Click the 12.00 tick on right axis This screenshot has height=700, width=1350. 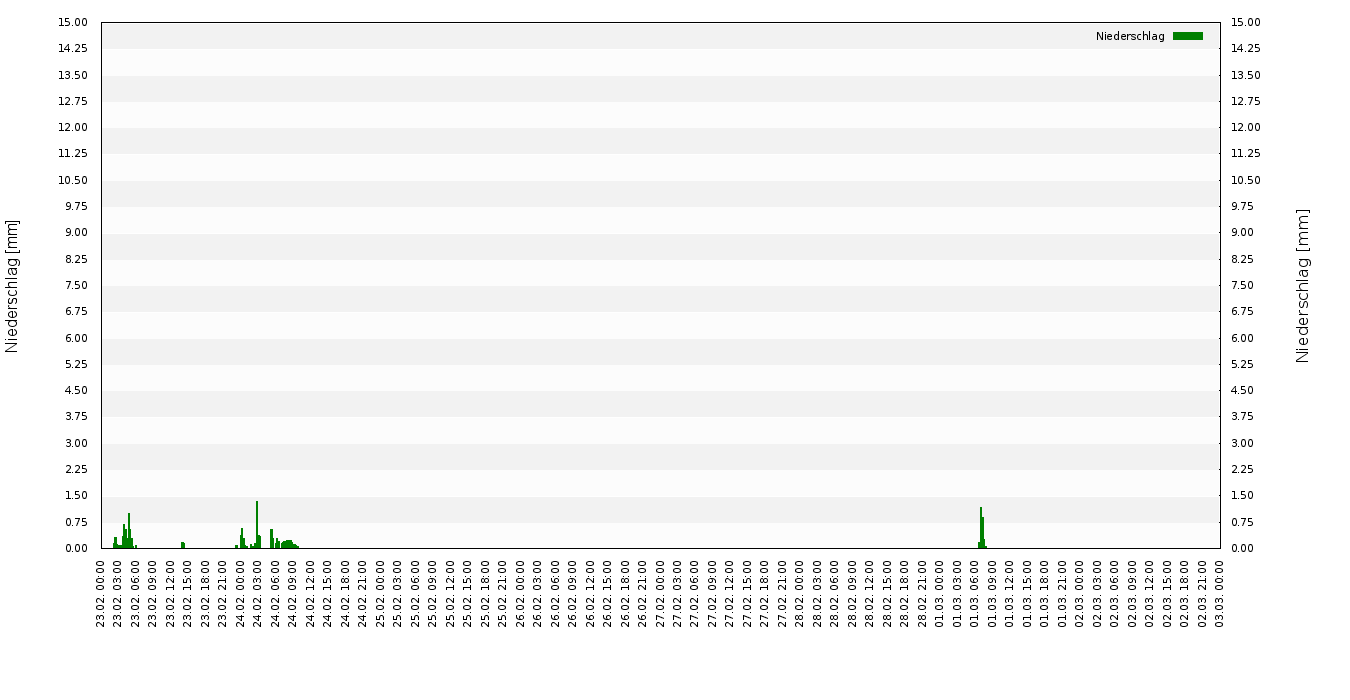point(1246,127)
